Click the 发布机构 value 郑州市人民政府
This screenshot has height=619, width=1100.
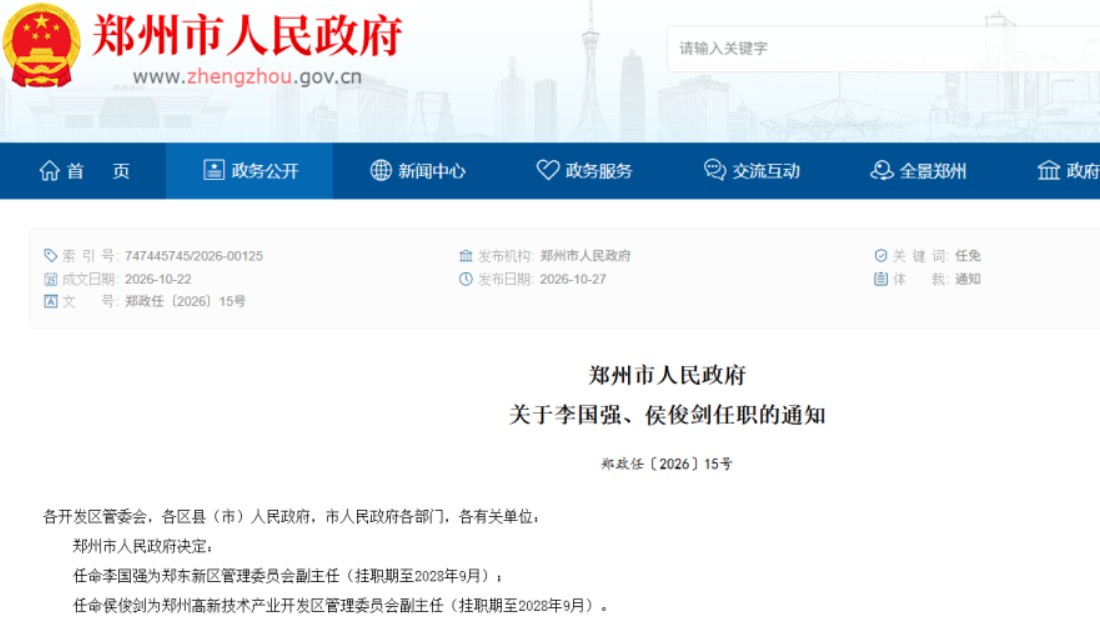585,256
